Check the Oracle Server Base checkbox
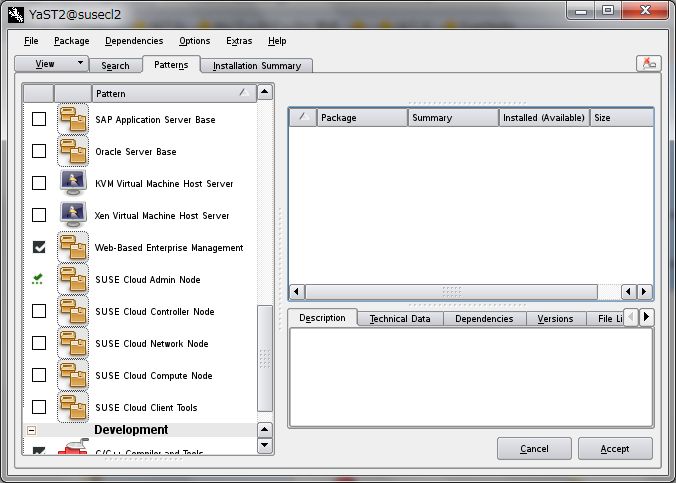 click(39, 151)
